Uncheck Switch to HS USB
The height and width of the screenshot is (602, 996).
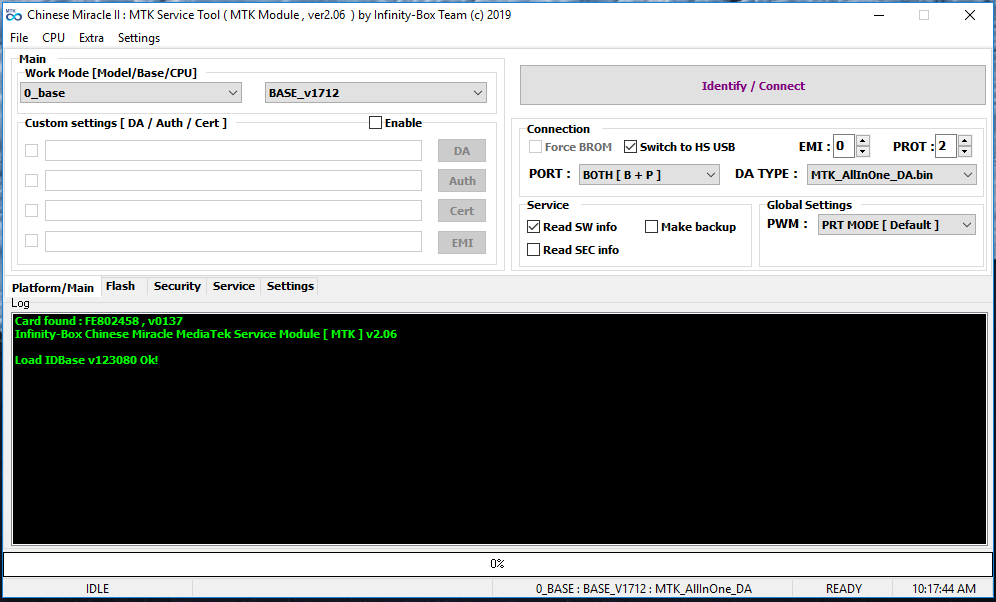coord(630,147)
